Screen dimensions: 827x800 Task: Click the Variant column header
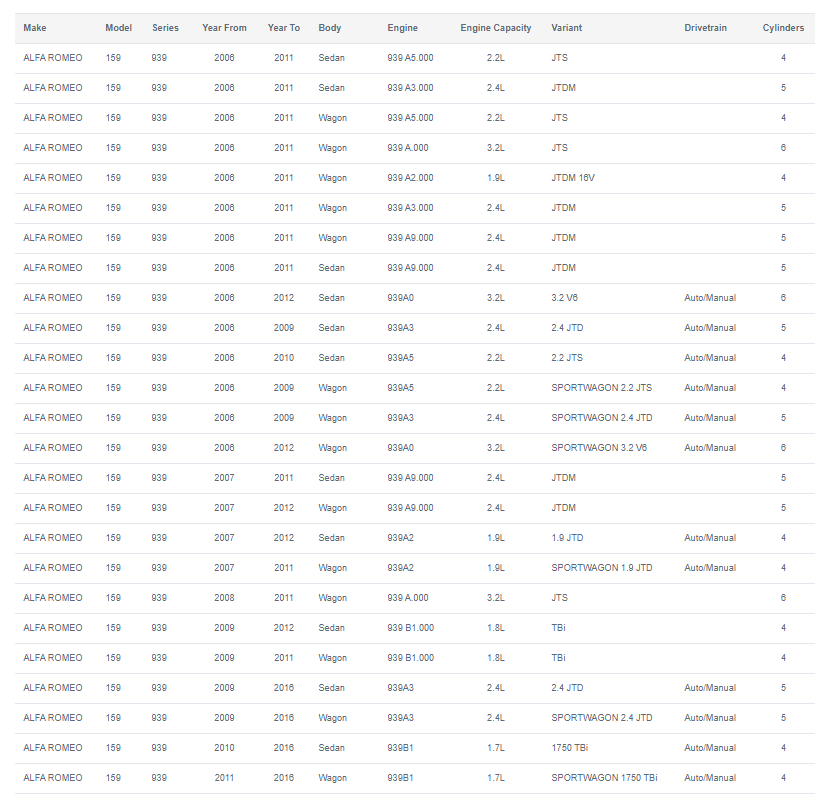pos(566,28)
